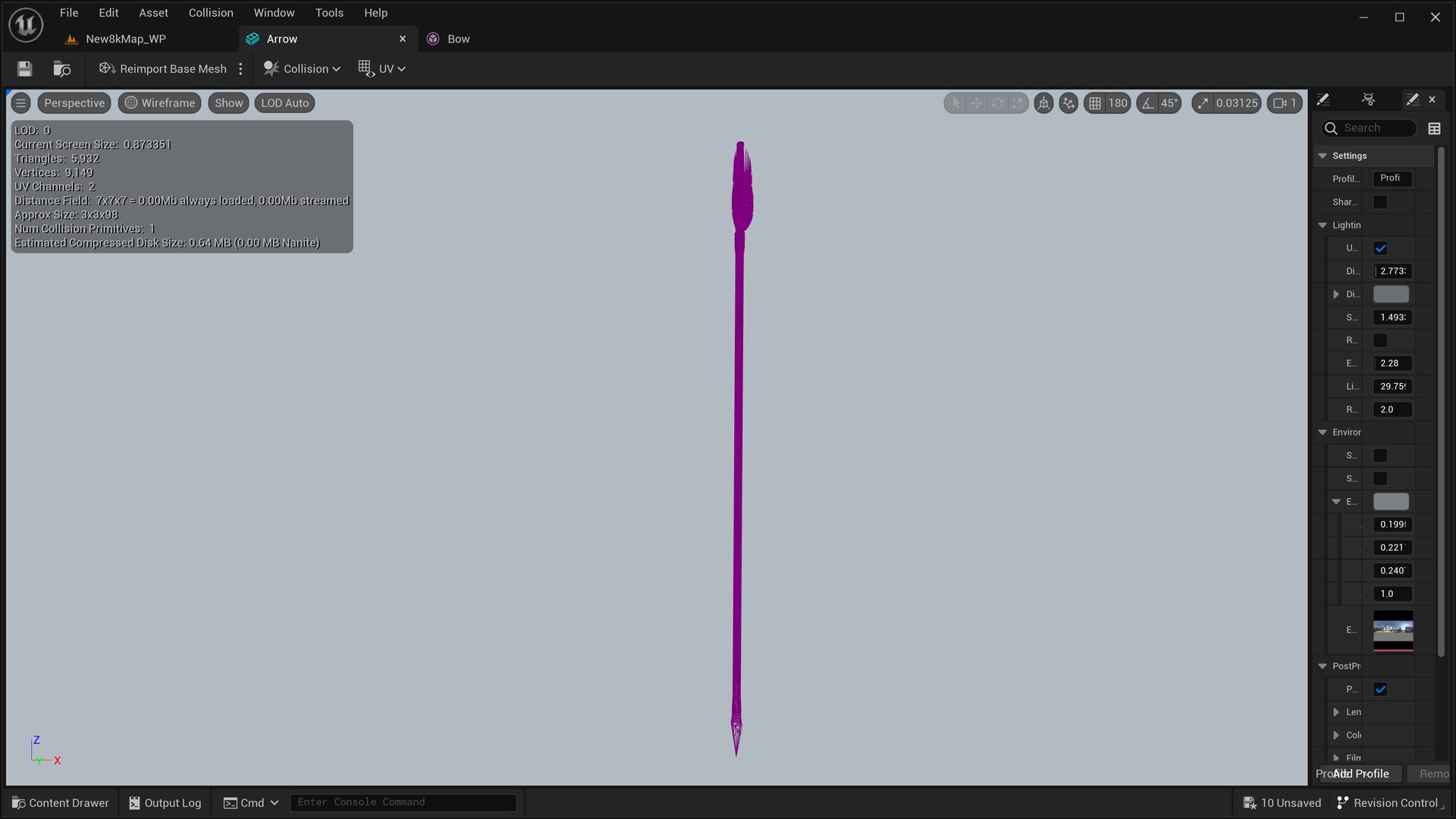Viewport: 1456px width, 819px height.
Task: Open the Content Drawer
Action: pos(61,802)
